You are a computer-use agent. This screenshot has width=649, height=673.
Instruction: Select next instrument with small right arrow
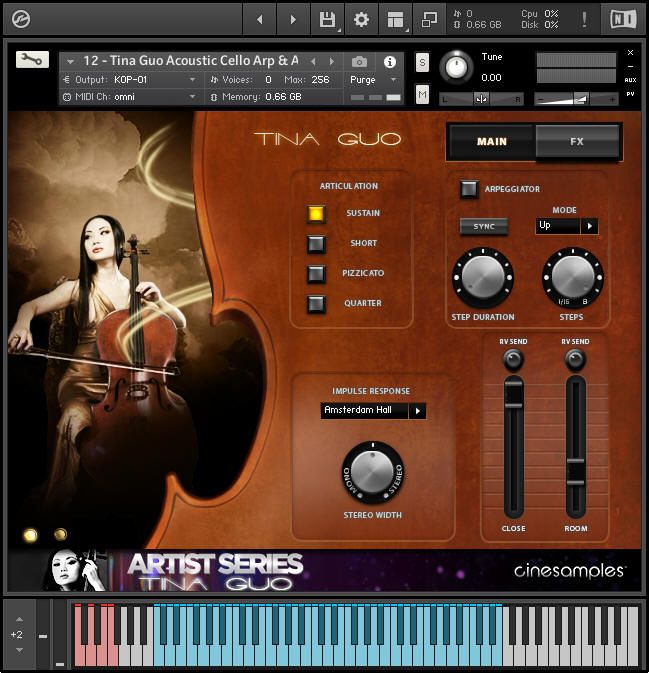click(x=332, y=62)
